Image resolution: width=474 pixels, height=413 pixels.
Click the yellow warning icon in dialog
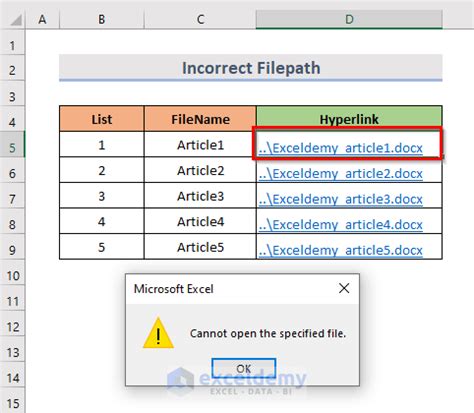click(x=158, y=333)
